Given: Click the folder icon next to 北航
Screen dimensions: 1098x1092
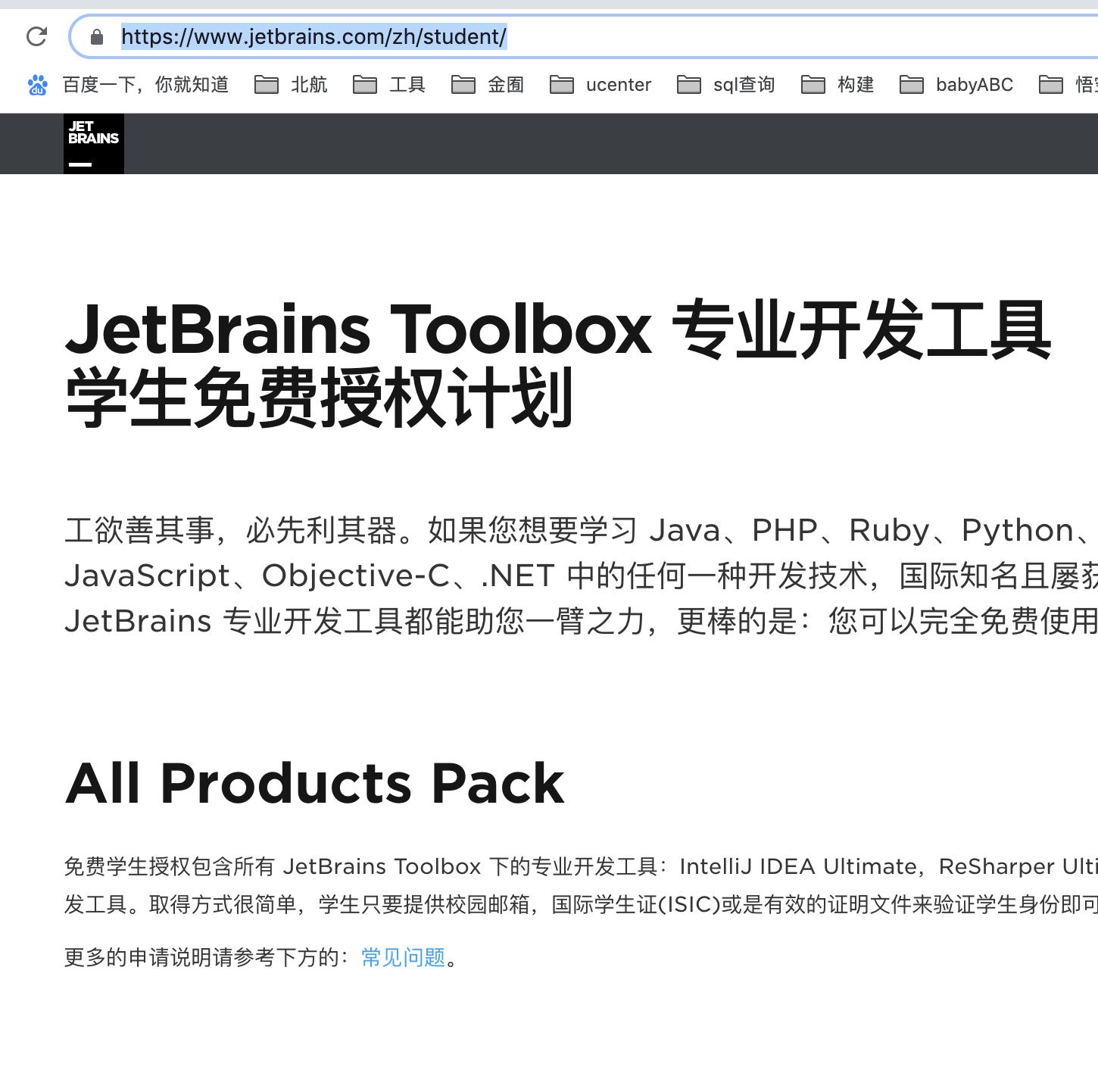Looking at the screenshot, I should (266, 85).
